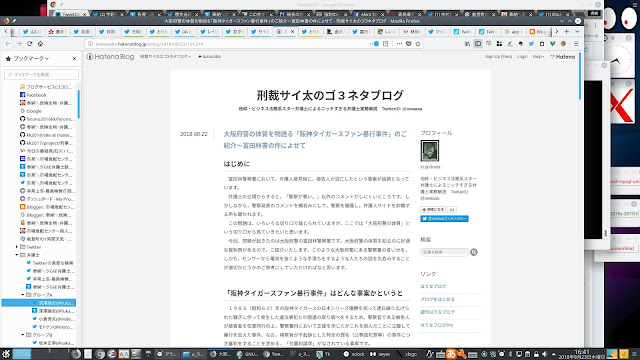Open the Login link on Hatena header
Viewport: 640px width, 360px height.
(x=522, y=57)
